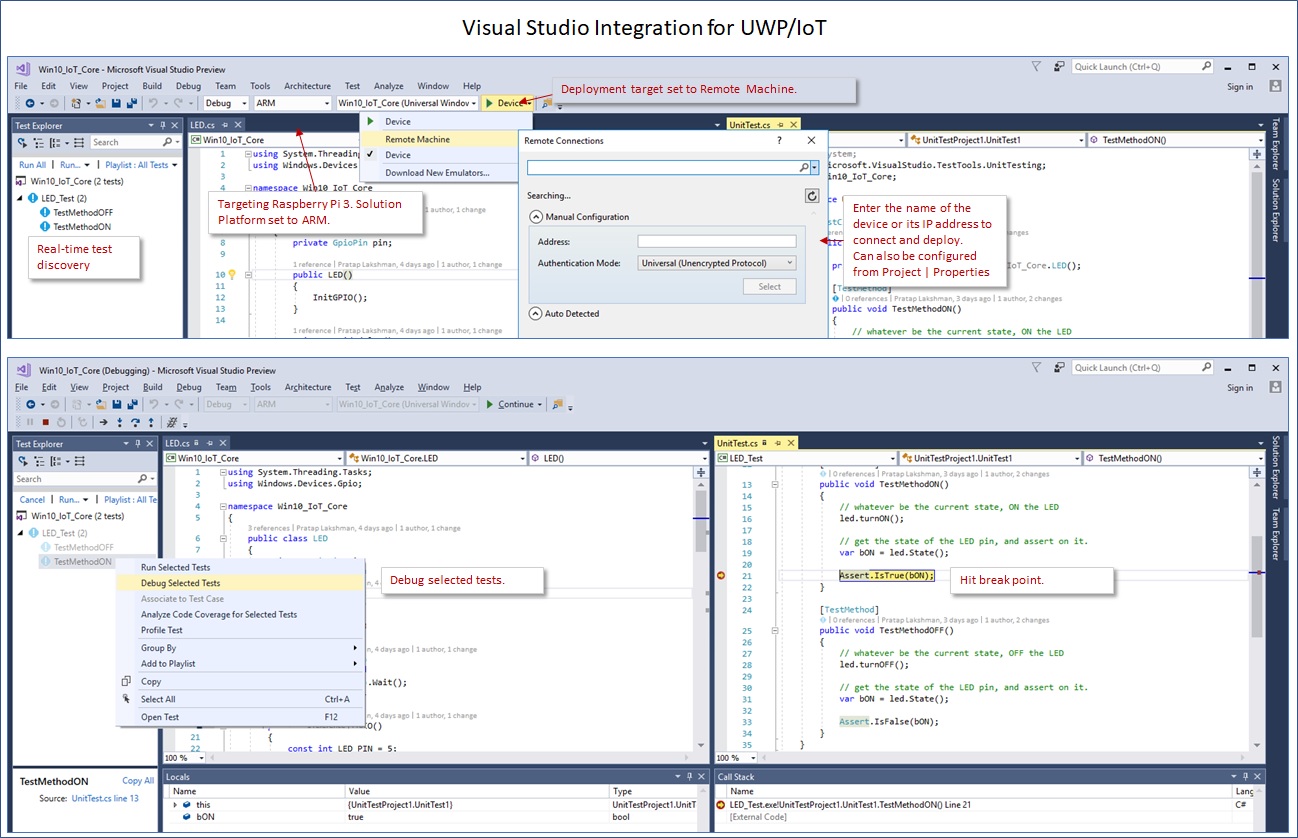Screen dimensions: 1298x838
Task: Click the Select button in Remote Connections
Action: [769, 286]
